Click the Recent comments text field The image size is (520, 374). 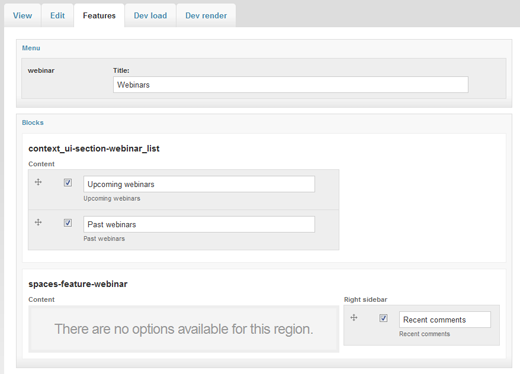[445, 320]
